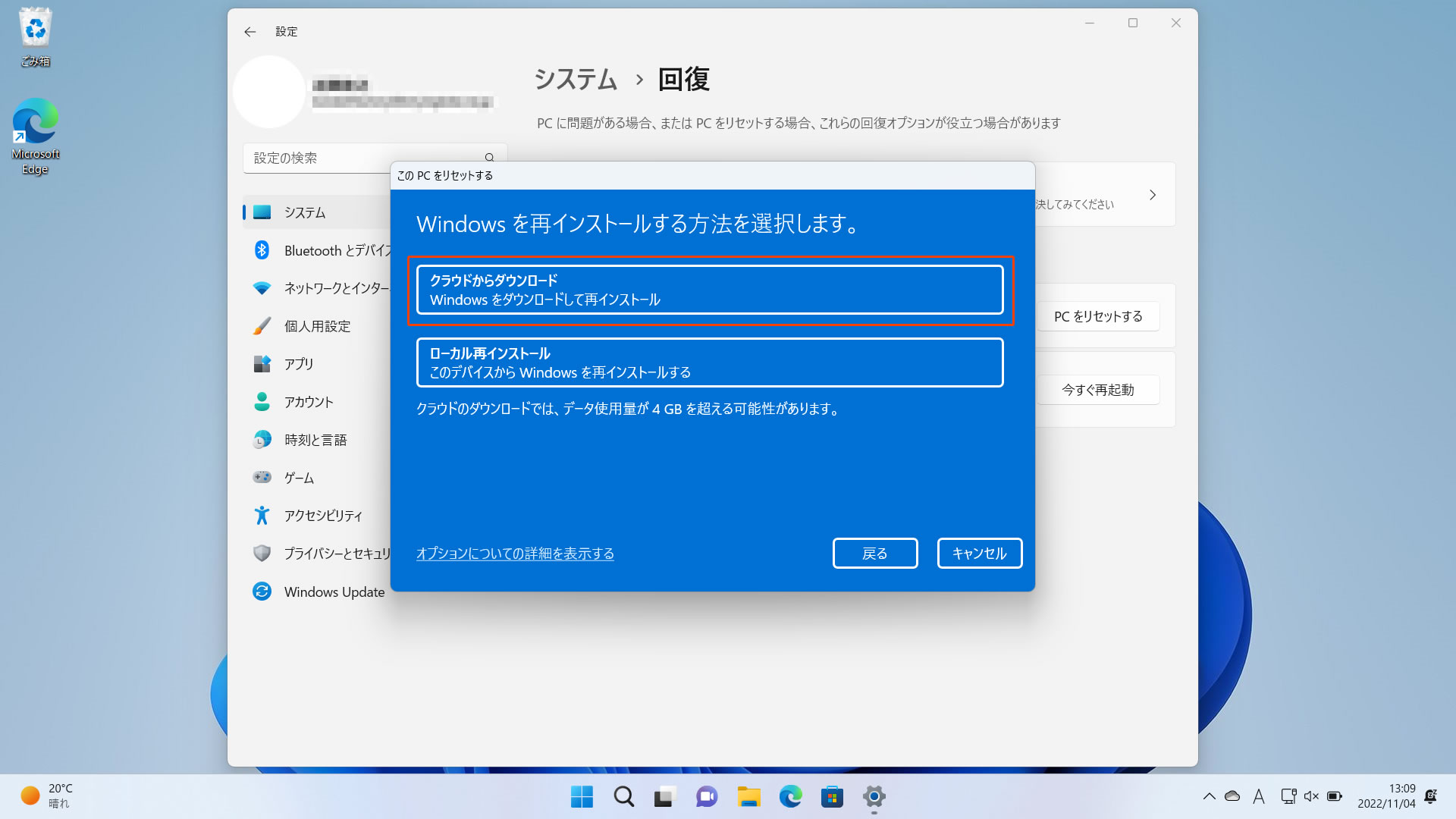Screen dimensions: 1456x819
Task: Click PC をリセットする button in Settings
Action: tap(1098, 316)
